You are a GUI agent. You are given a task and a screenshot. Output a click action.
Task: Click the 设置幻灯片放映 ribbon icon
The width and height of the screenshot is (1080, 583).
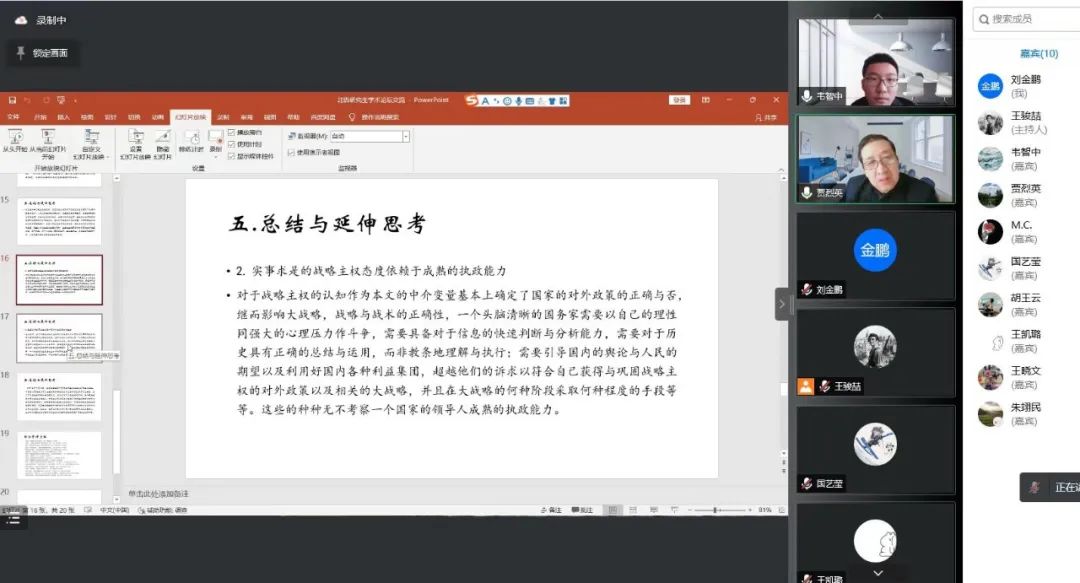[x=136, y=137]
